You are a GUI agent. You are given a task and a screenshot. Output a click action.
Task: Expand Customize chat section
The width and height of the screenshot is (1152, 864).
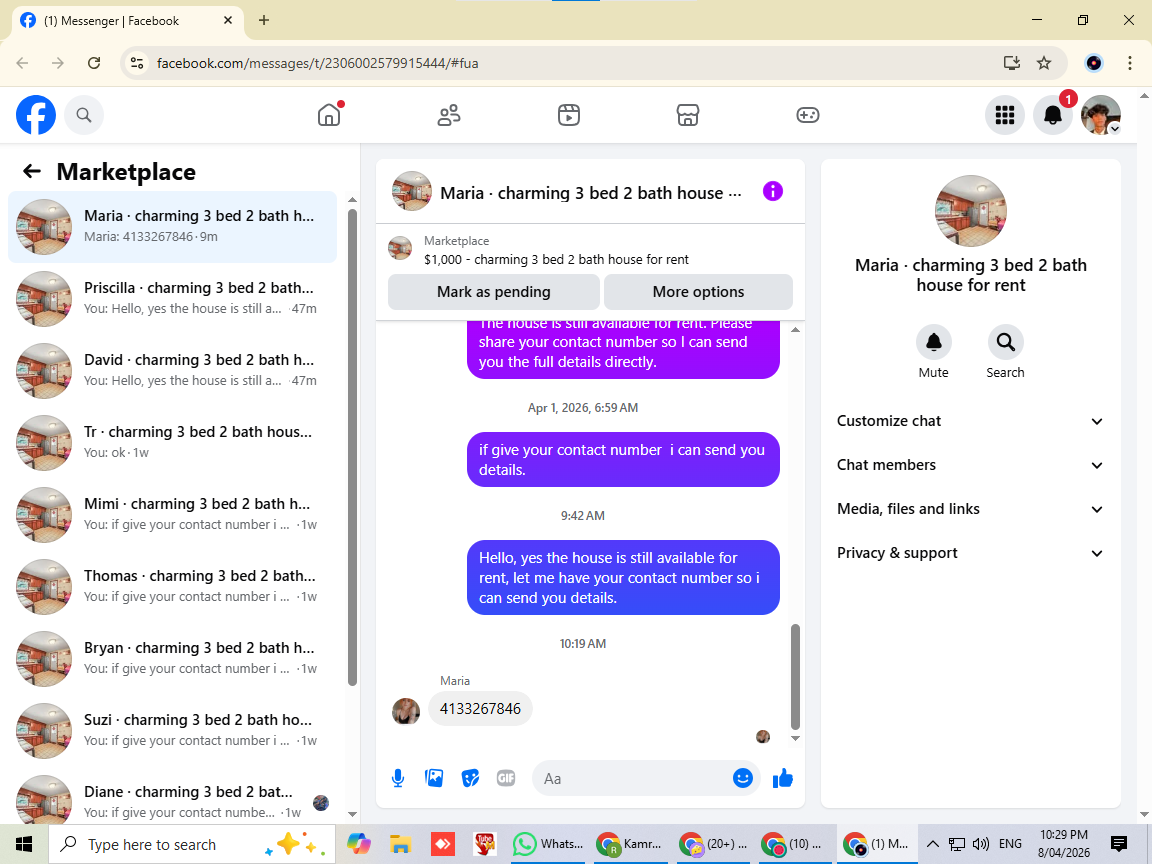971,421
